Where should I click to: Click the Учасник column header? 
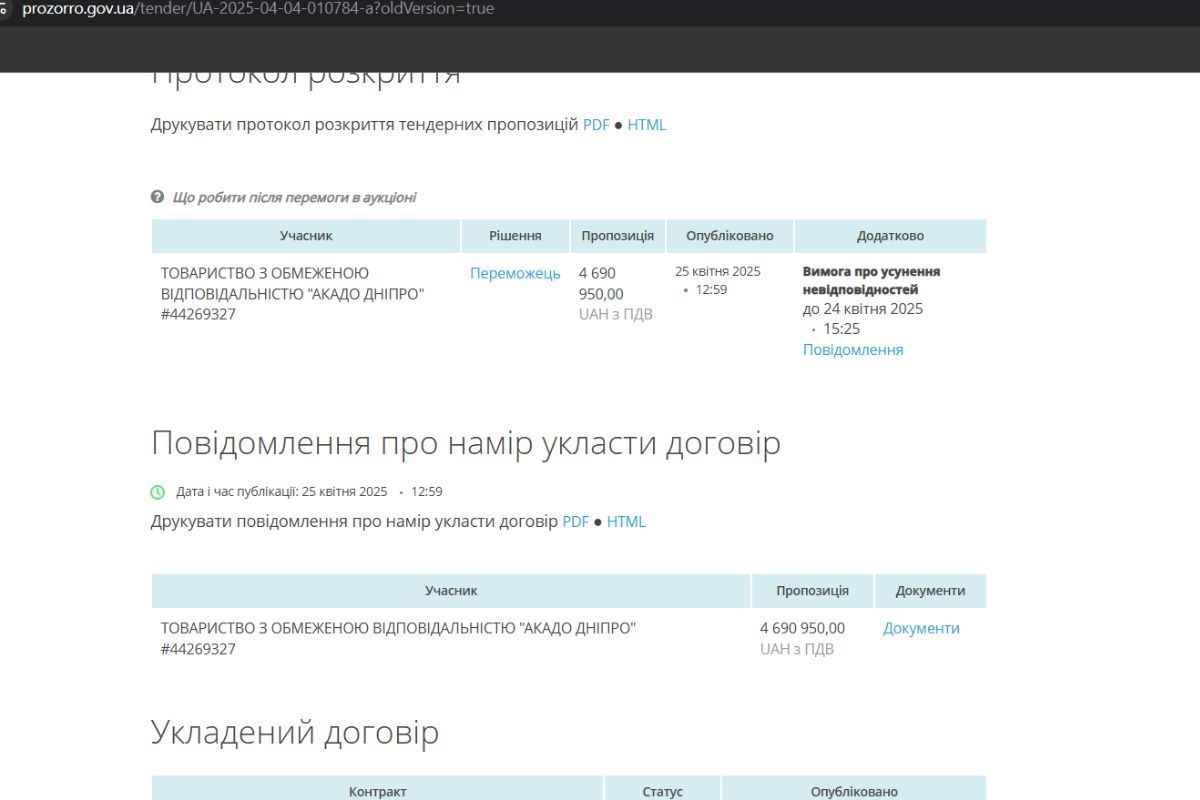[x=304, y=235]
